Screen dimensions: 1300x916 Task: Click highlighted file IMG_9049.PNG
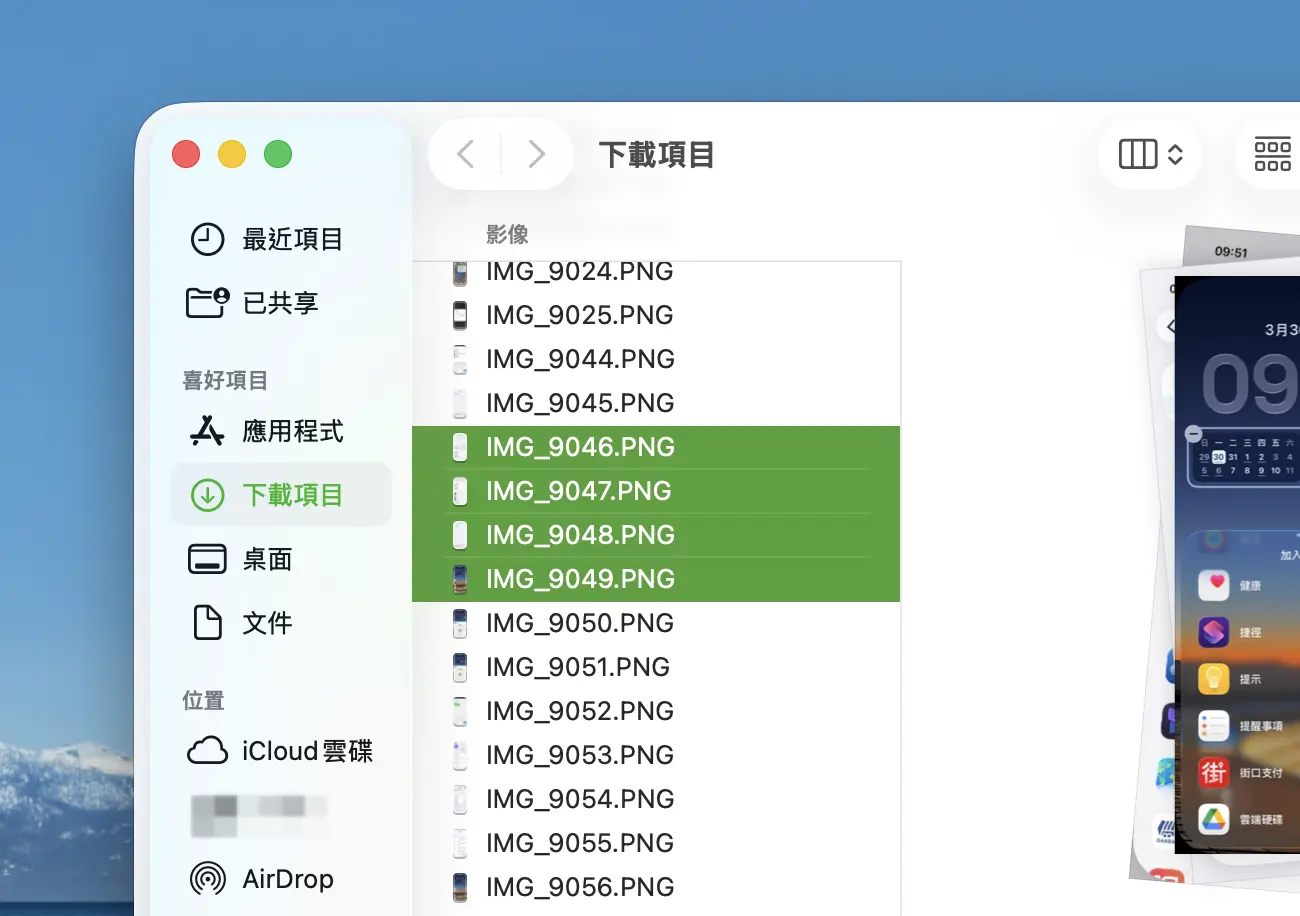[656, 579]
